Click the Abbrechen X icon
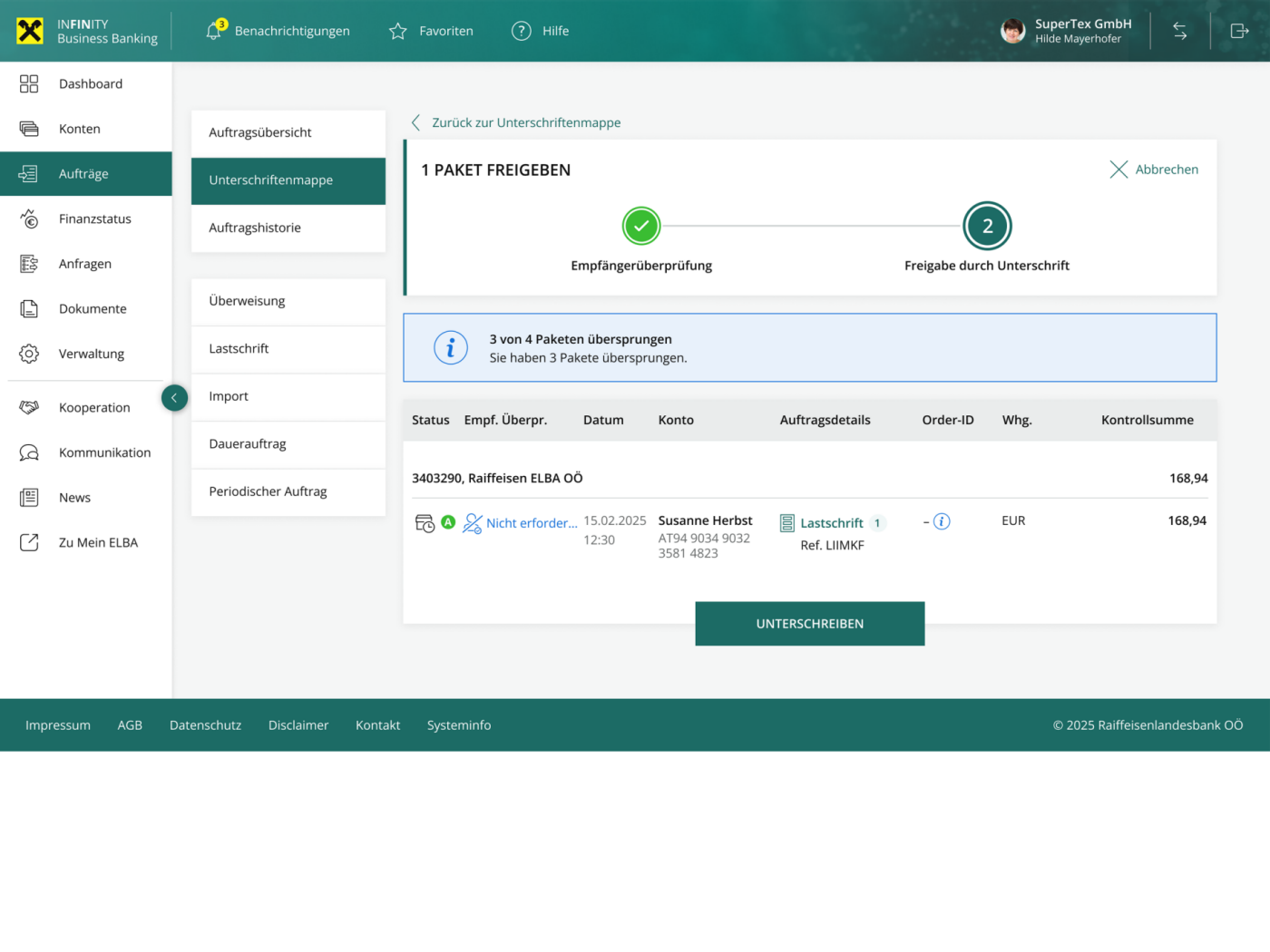This screenshot has width=1270, height=952. click(x=1119, y=170)
